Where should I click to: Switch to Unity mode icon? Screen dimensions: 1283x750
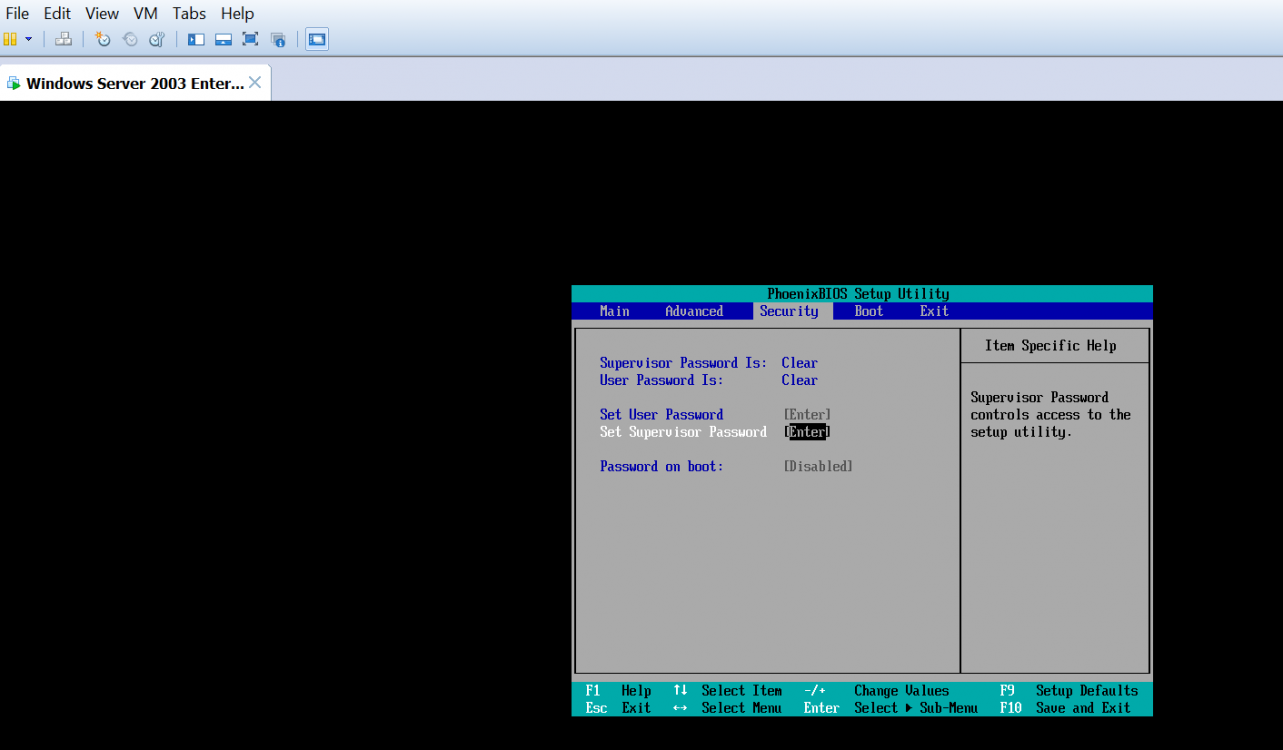click(x=278, y=39)
